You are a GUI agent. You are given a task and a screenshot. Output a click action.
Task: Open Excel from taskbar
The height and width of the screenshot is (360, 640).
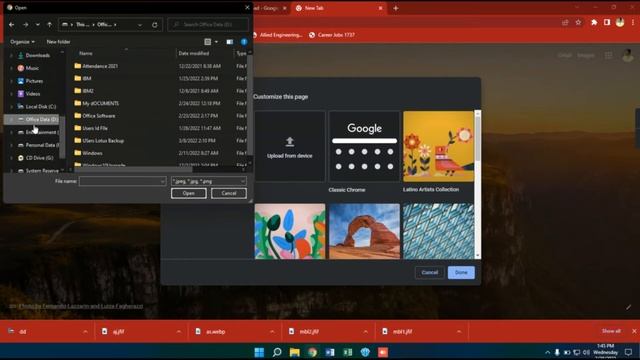[348, 352]
